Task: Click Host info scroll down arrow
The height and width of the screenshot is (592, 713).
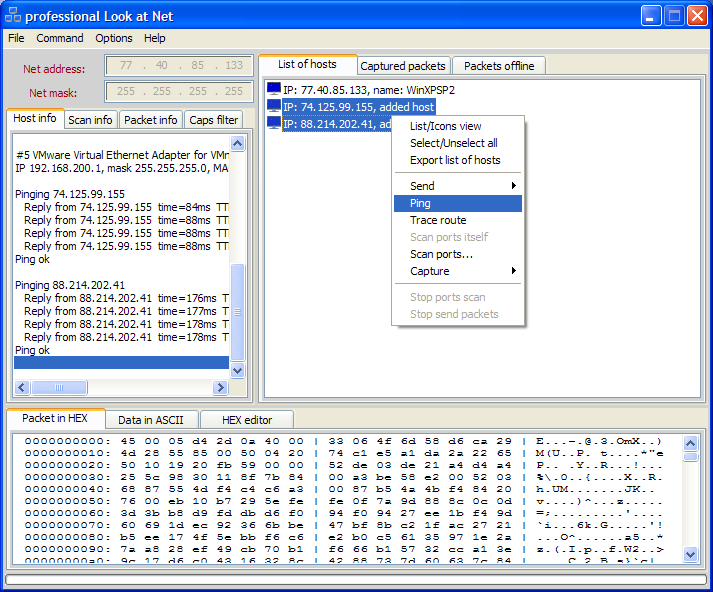Action: pyautogui.click(x=237, y=370)
